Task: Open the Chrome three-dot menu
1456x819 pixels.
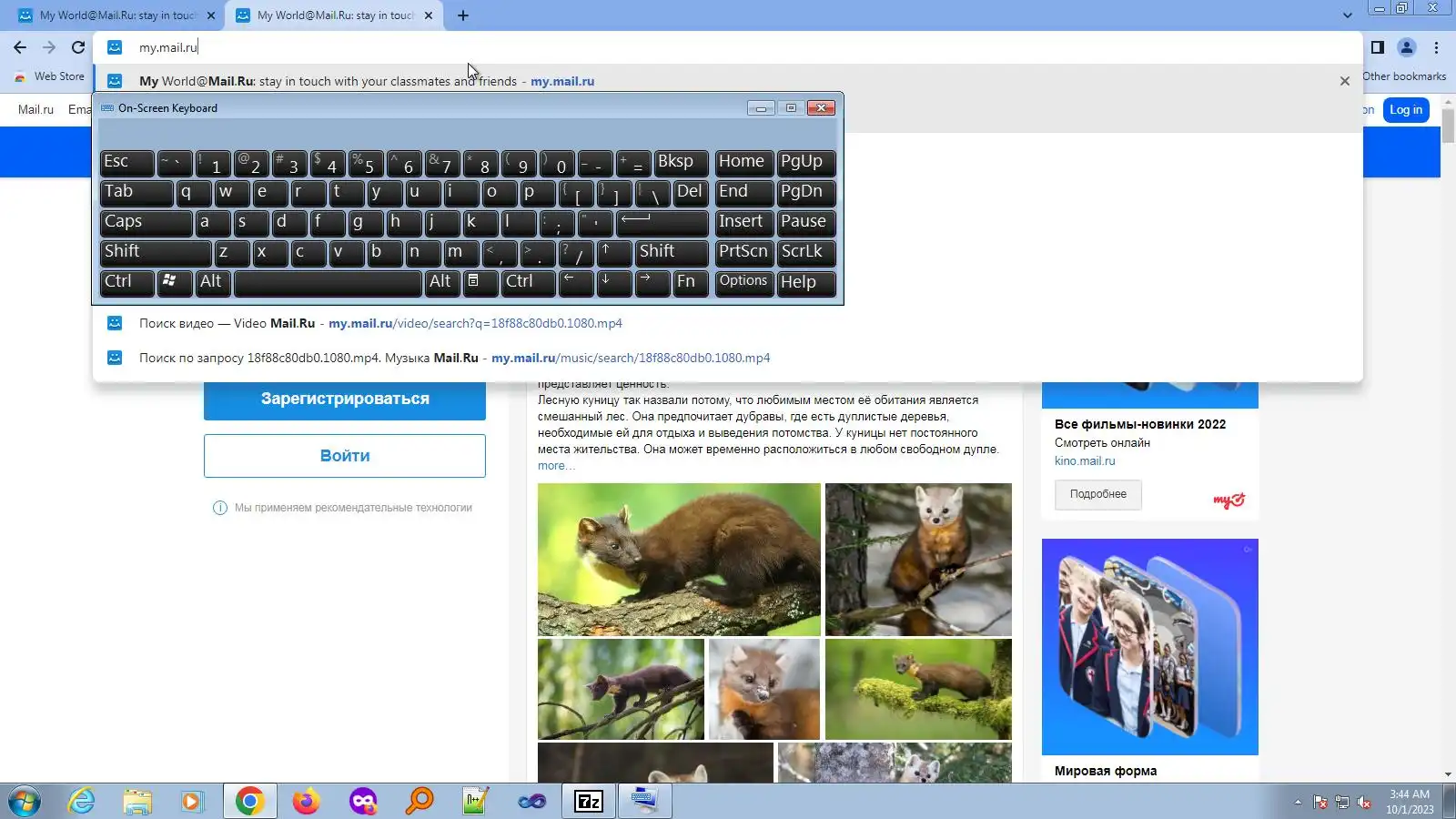Action: [1436, 47]
